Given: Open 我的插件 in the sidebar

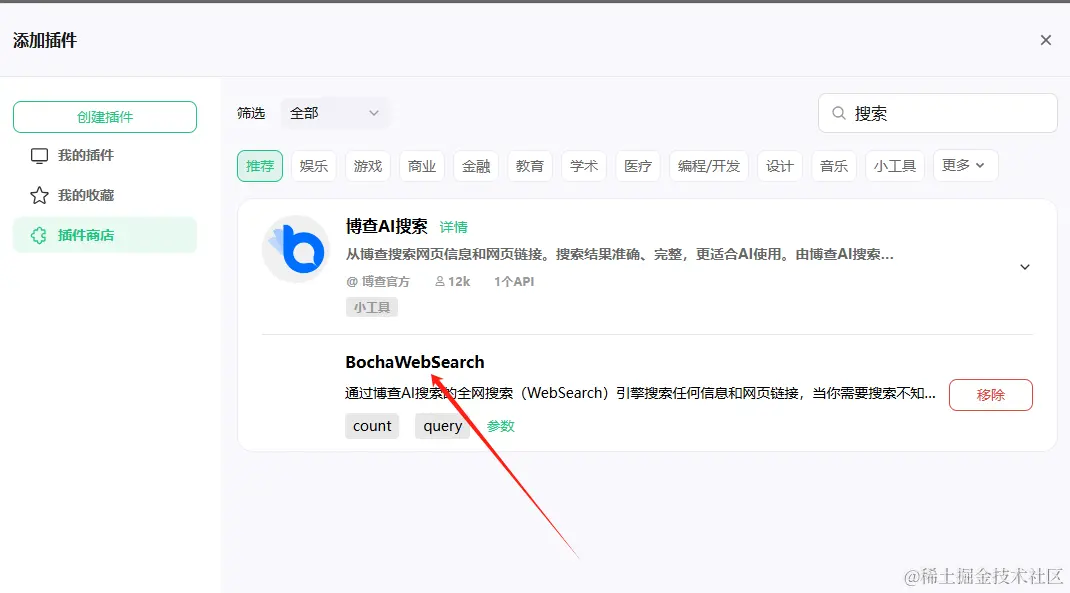Looking at the screenshot, I should tap(105, 156).
